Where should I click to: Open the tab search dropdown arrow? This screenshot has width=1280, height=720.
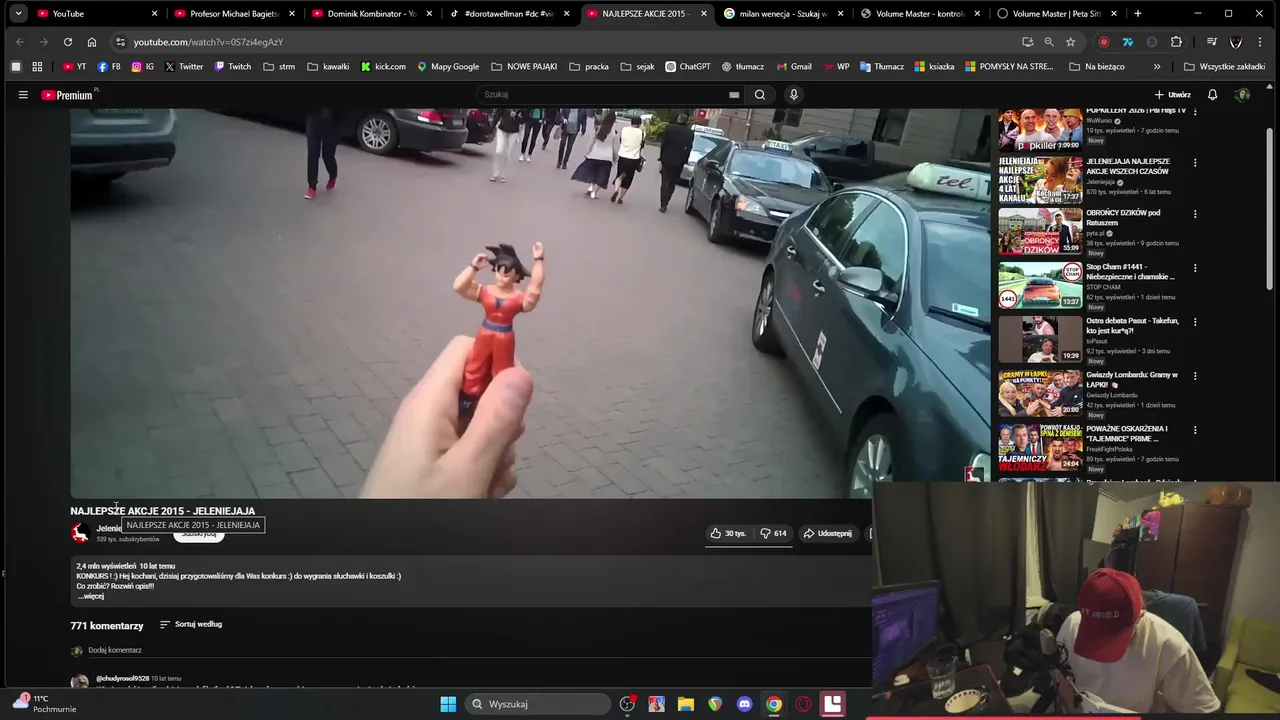18,14
